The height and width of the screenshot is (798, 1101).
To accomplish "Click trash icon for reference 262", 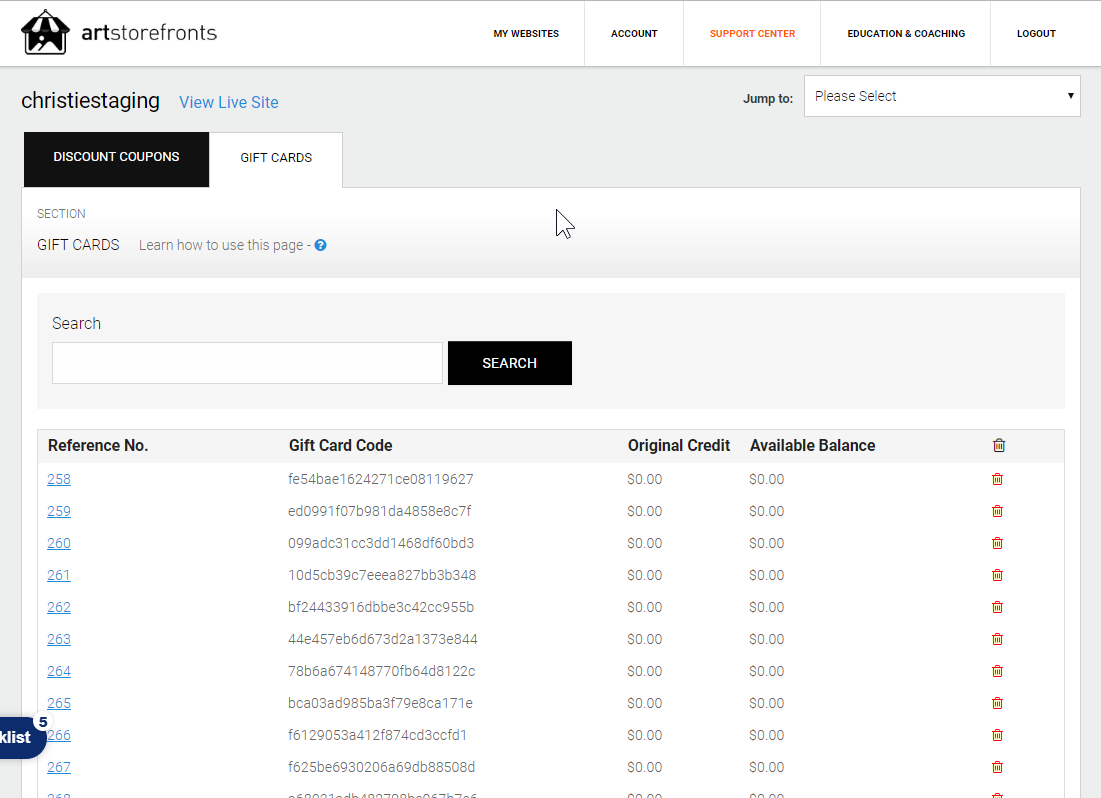I will (x=997, y=607).
